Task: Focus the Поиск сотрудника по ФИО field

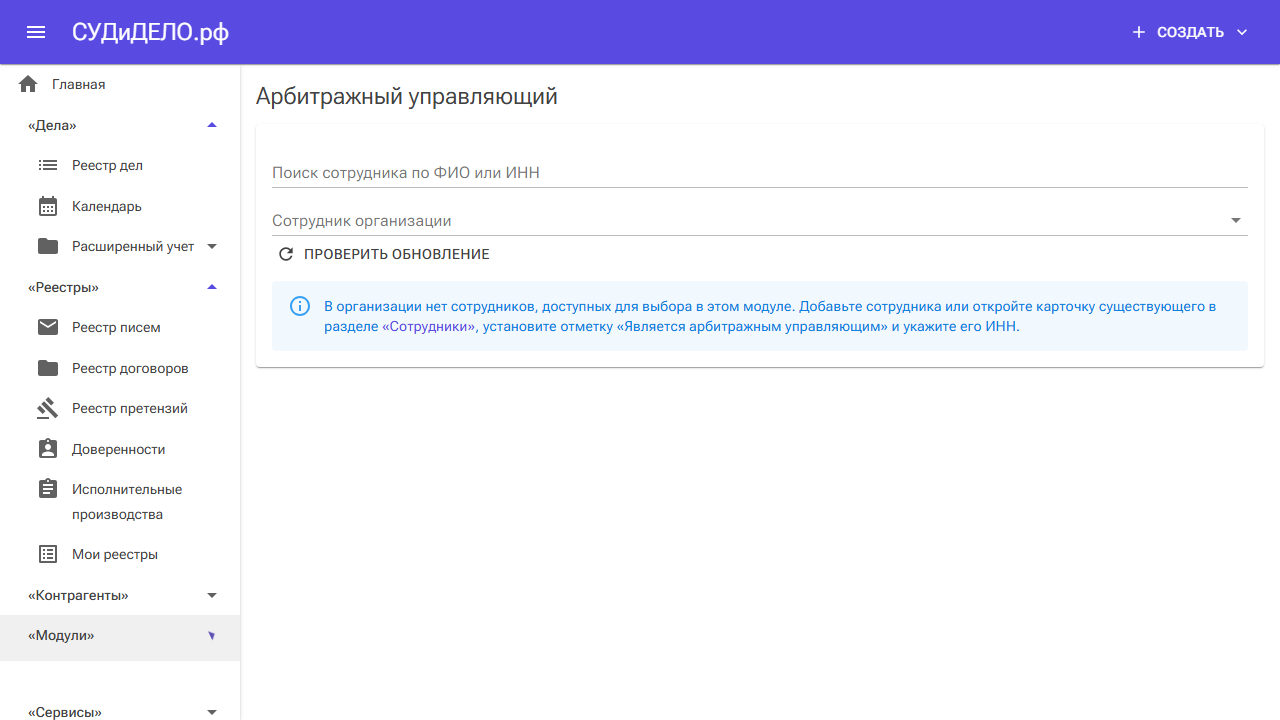Action: [x=760, y=172]
